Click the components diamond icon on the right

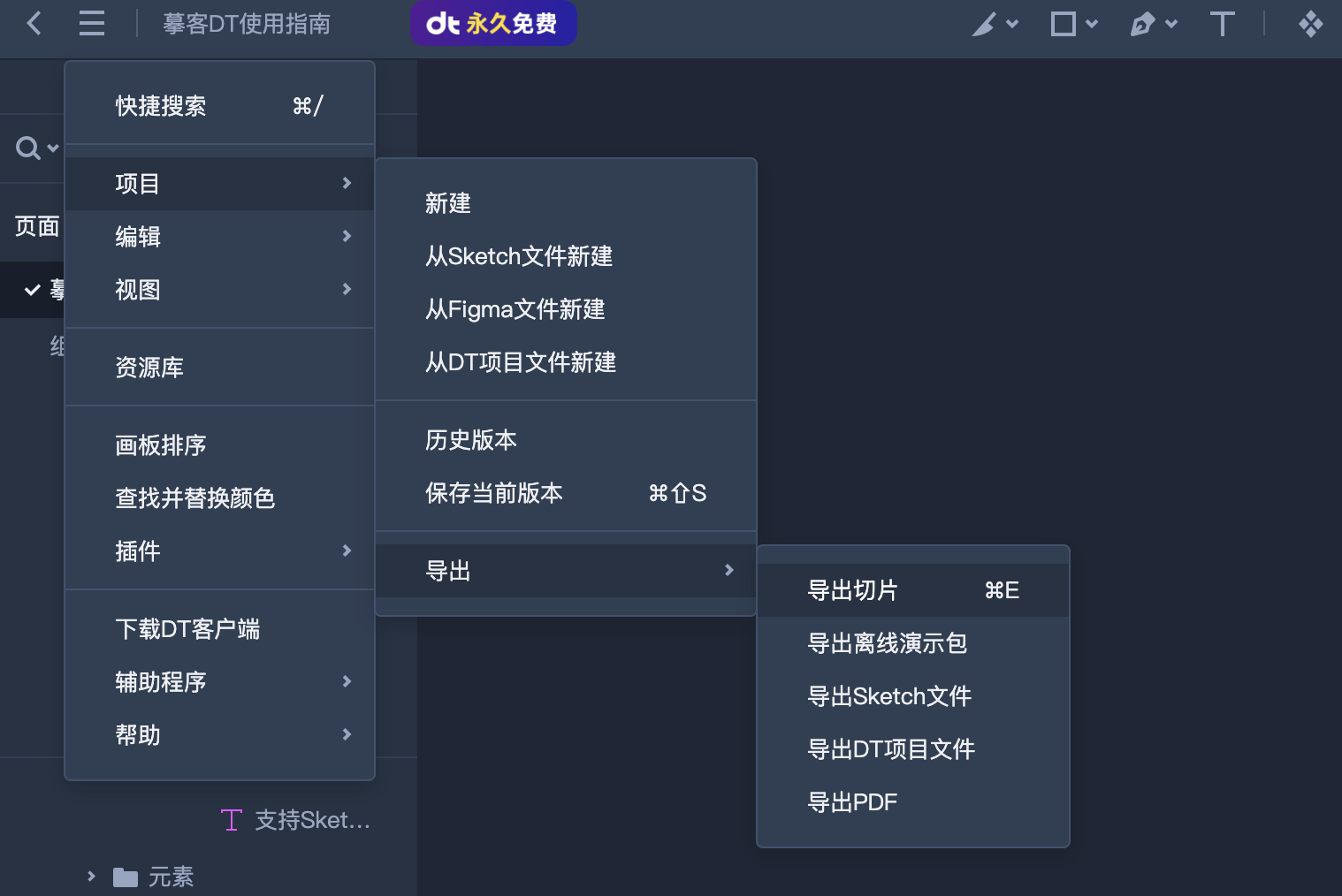[1312, 24]
